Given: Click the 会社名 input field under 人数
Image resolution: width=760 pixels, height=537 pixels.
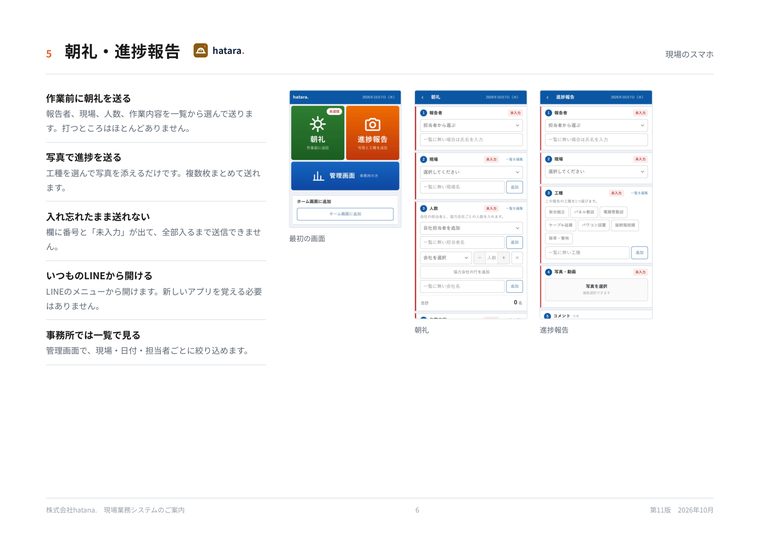Looking at the screenshot, I should pyautogui.click(x=462, y=286).
